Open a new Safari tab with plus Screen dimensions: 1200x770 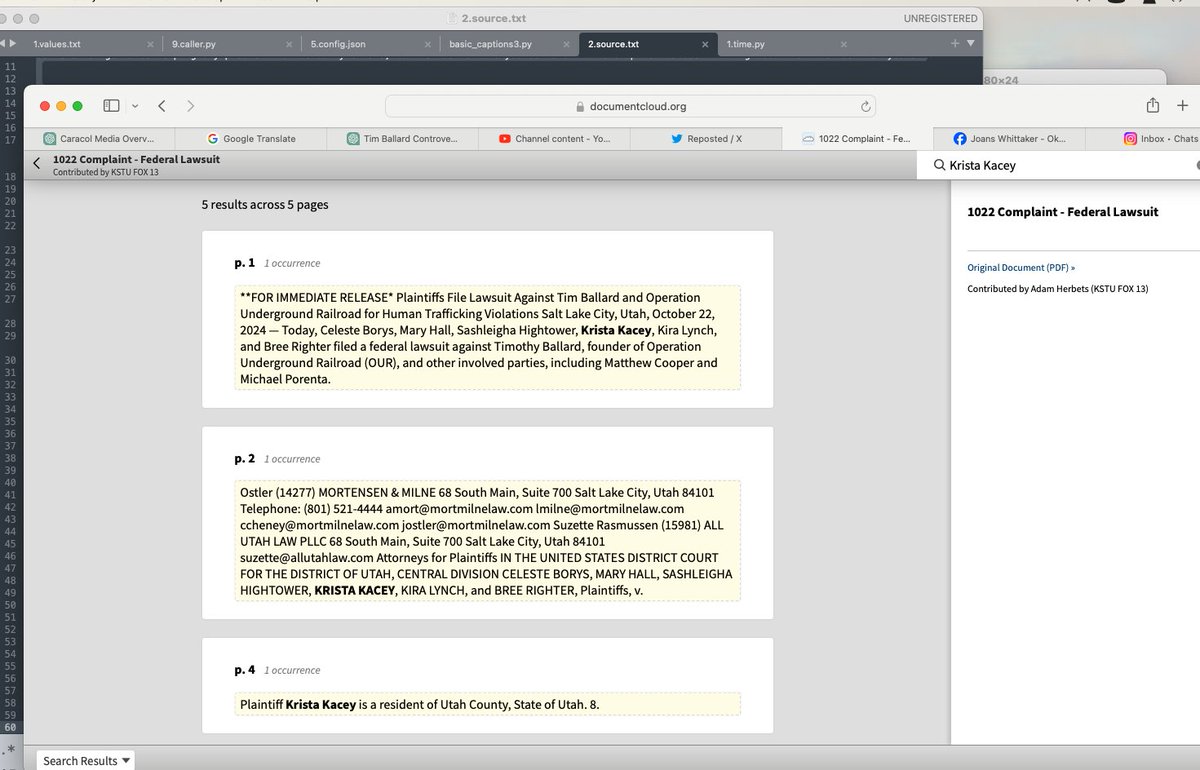(x=1183, y=105)
